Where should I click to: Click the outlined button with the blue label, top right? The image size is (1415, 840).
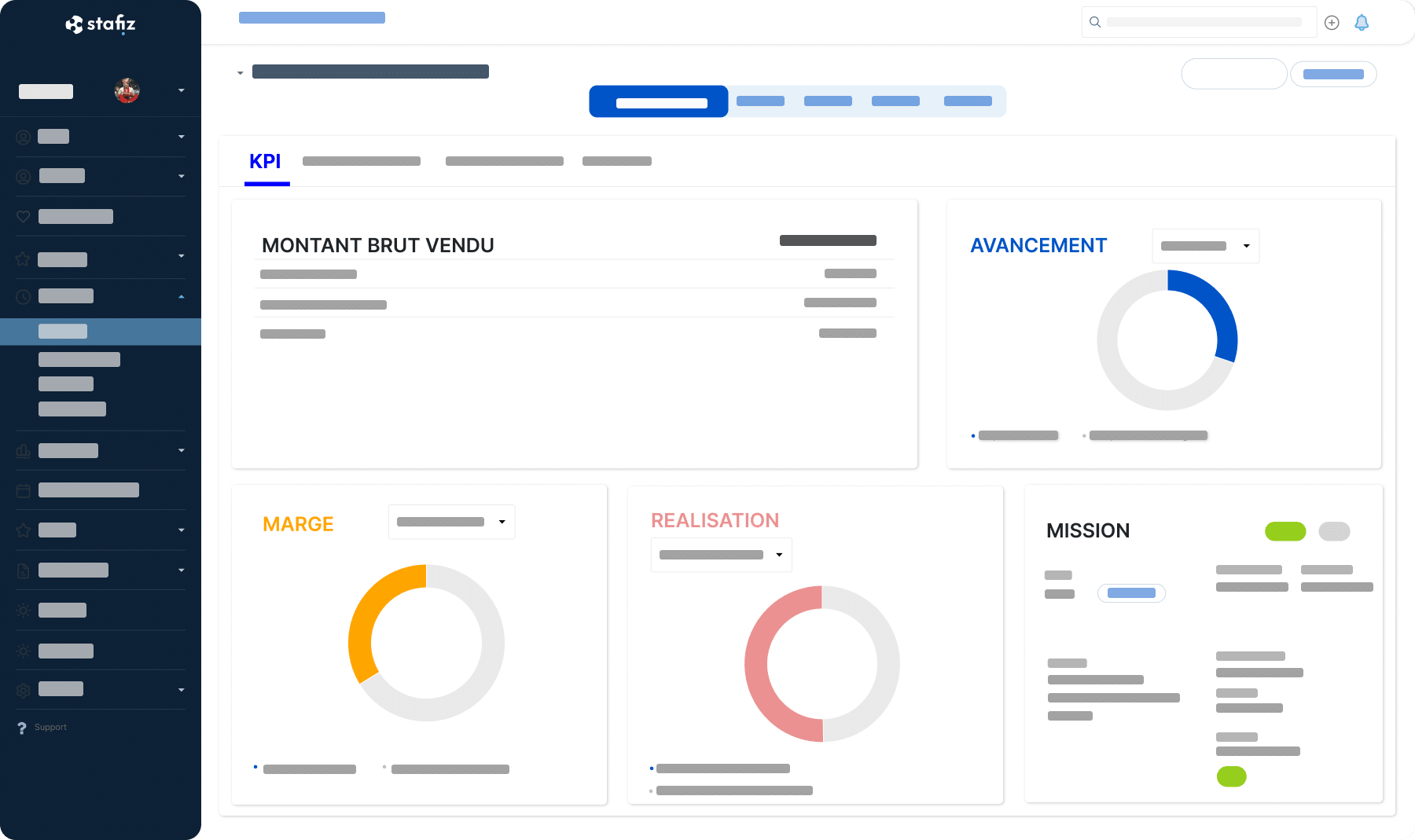point(1333,75)
